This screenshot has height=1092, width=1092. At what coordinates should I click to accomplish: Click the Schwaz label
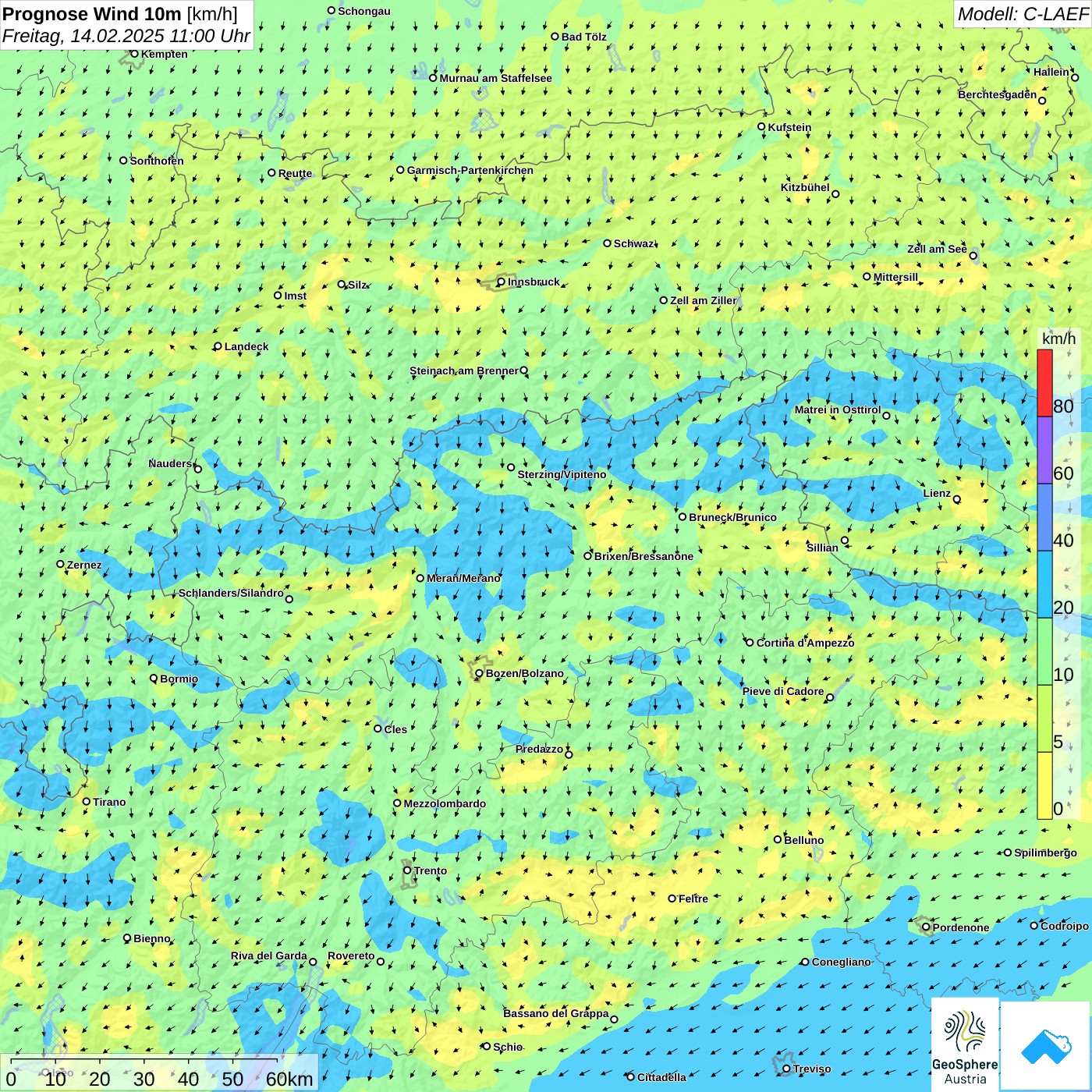[633, 243]
